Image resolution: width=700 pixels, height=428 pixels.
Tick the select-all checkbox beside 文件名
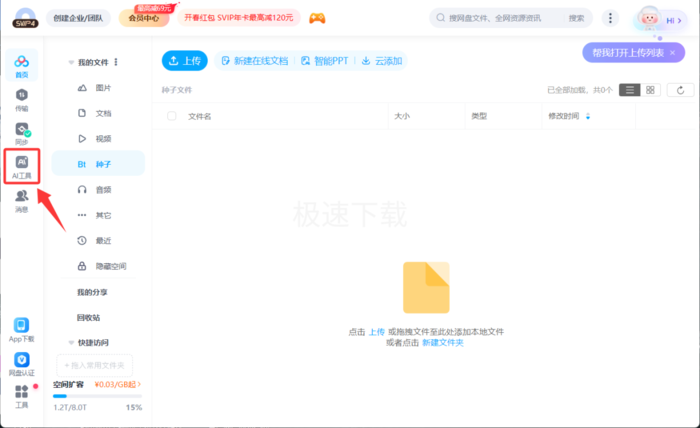point(171,116)
